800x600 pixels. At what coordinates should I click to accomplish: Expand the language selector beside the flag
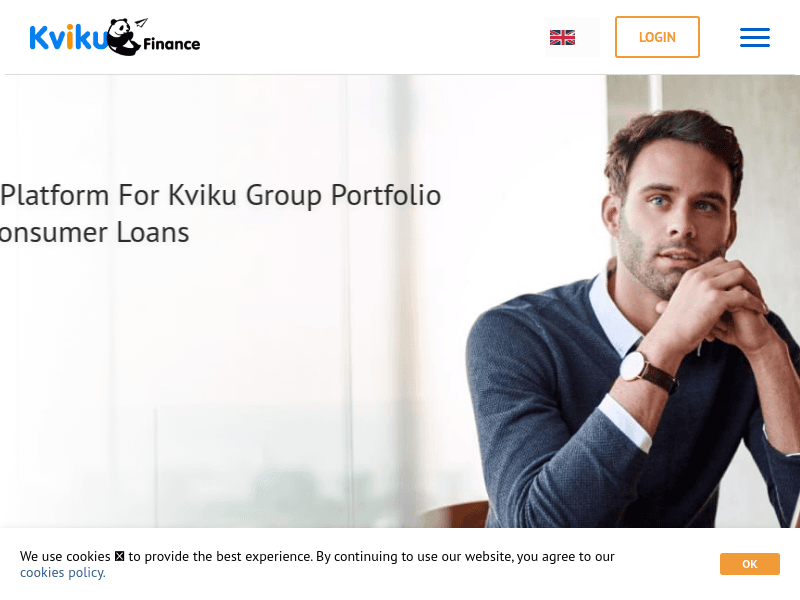tap(588, 37)
